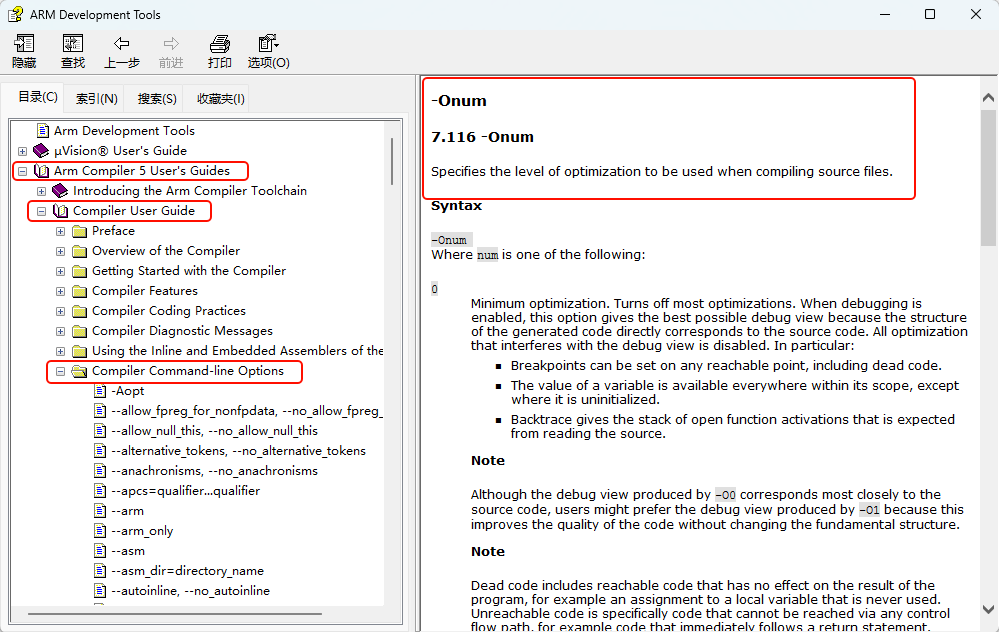The width and height of the screenshot is (999, 632).
Task: Click the content pane vertical scrollbar
Action: pyautogui.click(x=988, y=200)
